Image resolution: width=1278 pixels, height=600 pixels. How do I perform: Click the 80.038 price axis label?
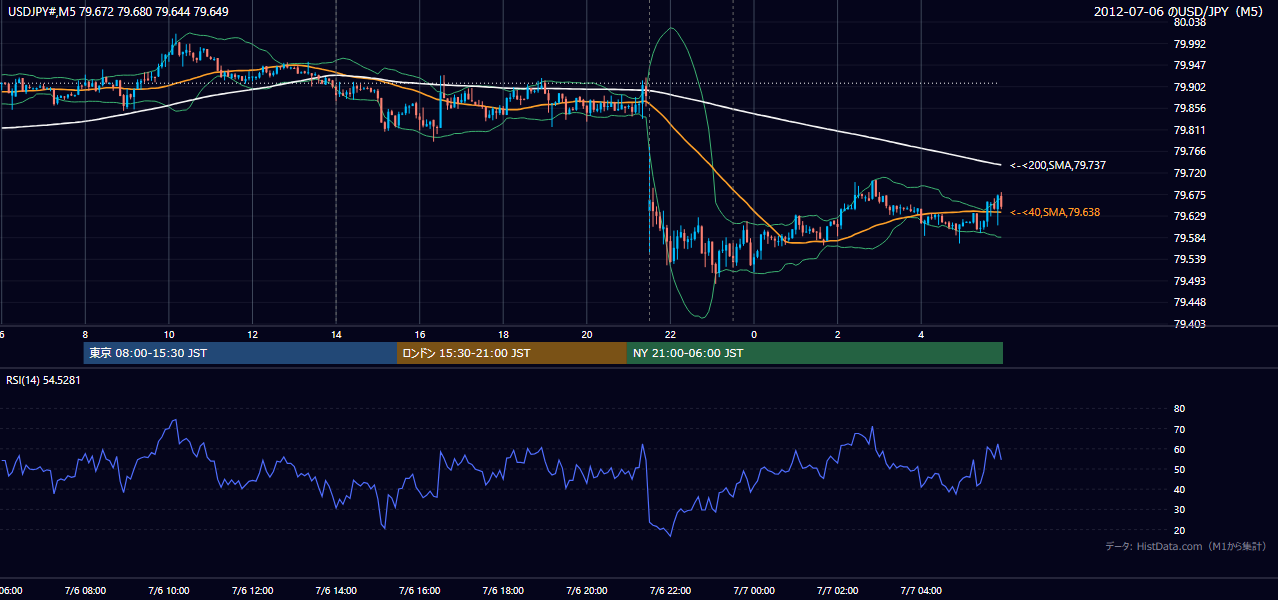1189,22
